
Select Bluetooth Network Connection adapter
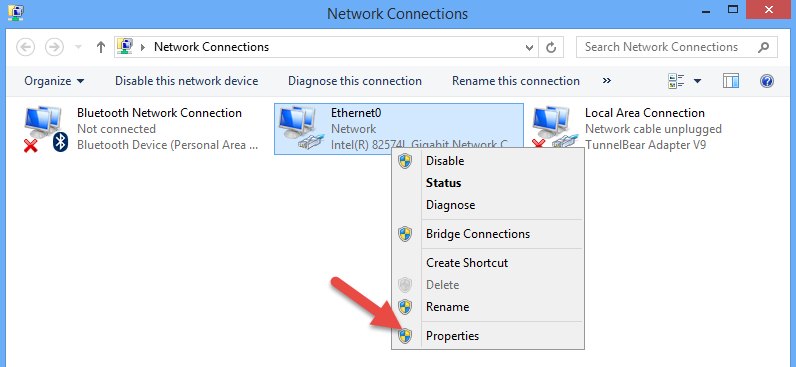[x=142, y=129]
